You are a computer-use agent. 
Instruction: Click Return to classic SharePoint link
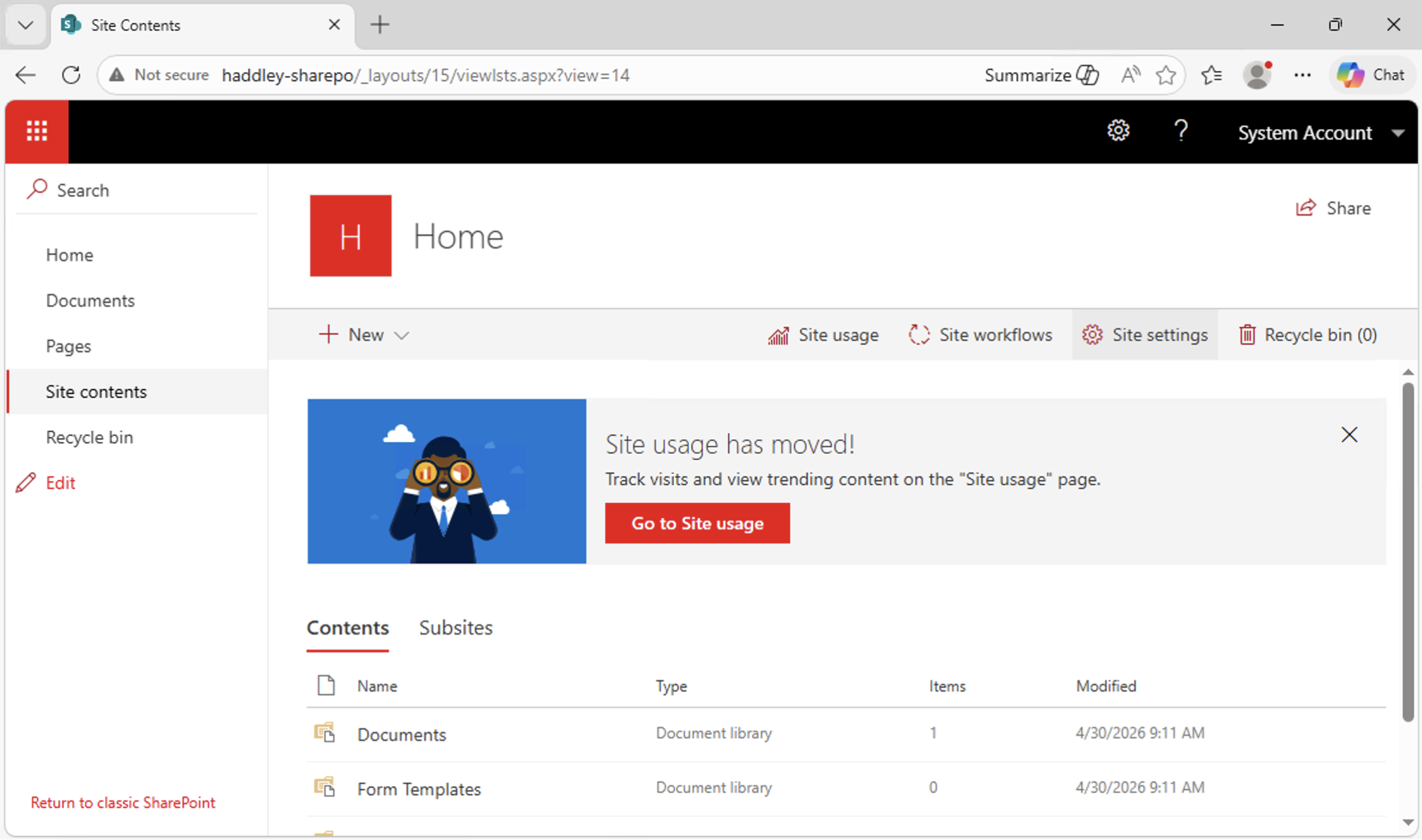[x=123, y=802]
